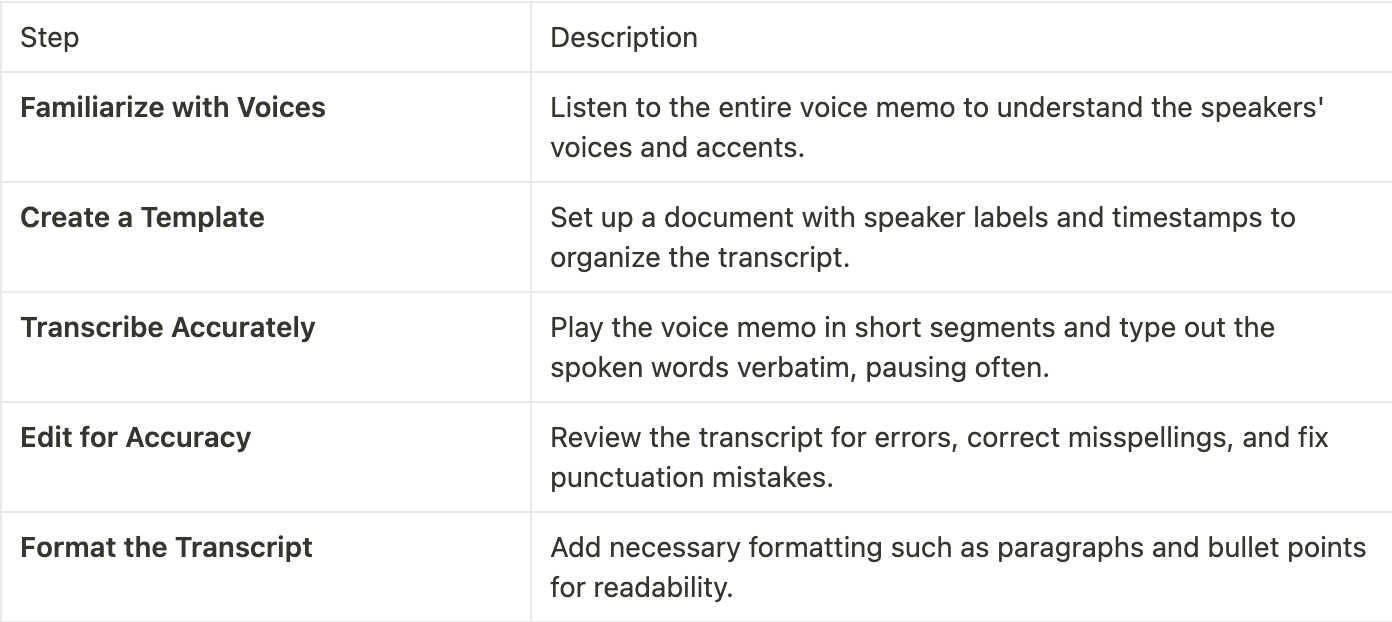Click the Familiarize with Voices cell

point(265,127)
